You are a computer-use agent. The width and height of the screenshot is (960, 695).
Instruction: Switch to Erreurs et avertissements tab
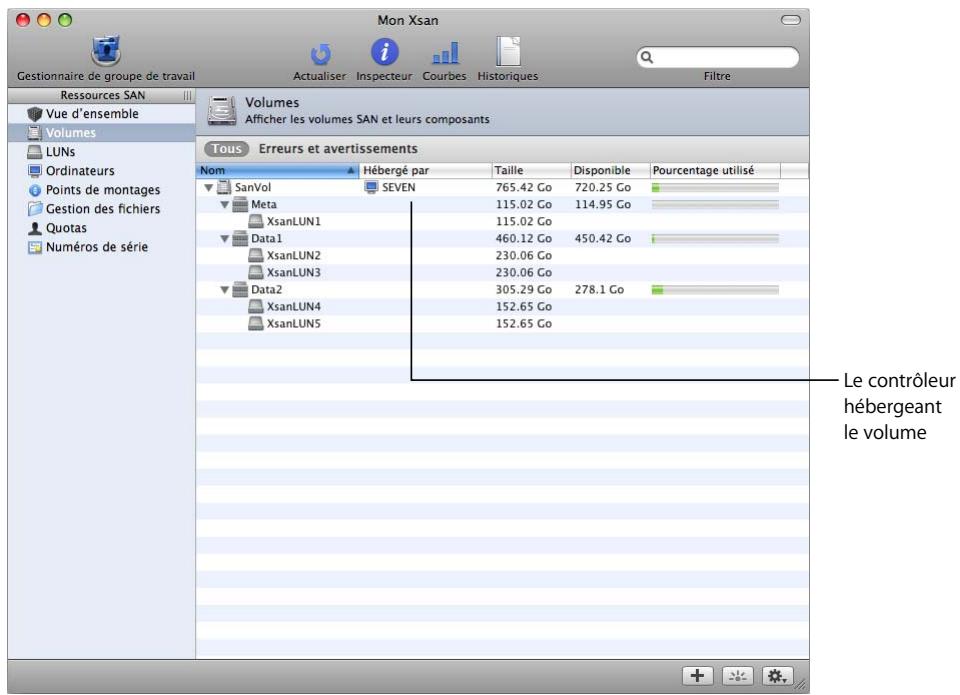coord(338,149)
